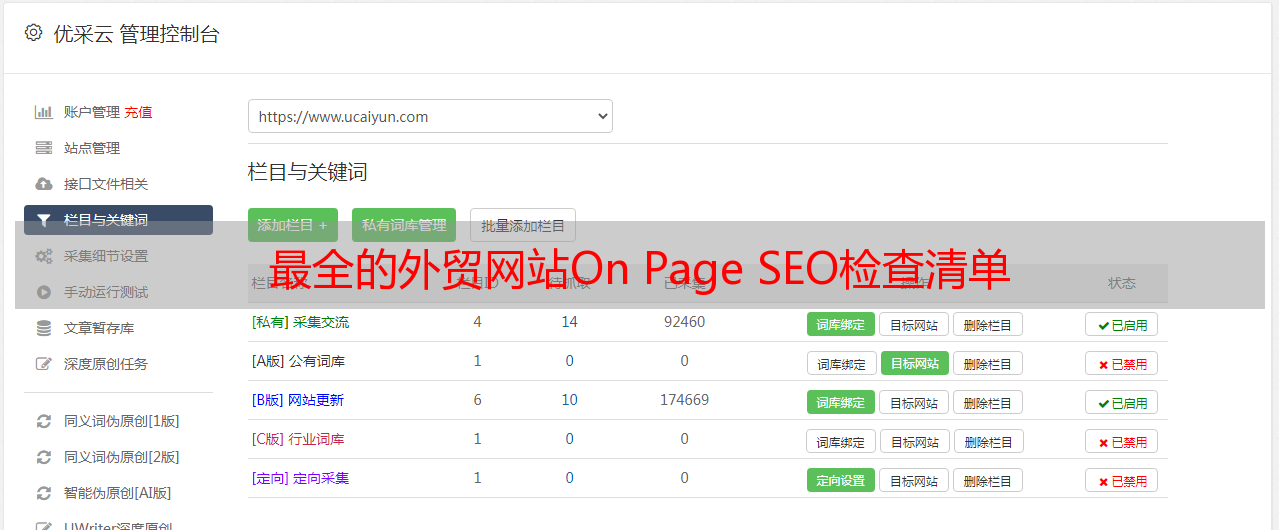1279x530 pixels.
Task: Click 删除栏目 in 行业词库 row
Action: click(x=988, y=441)
